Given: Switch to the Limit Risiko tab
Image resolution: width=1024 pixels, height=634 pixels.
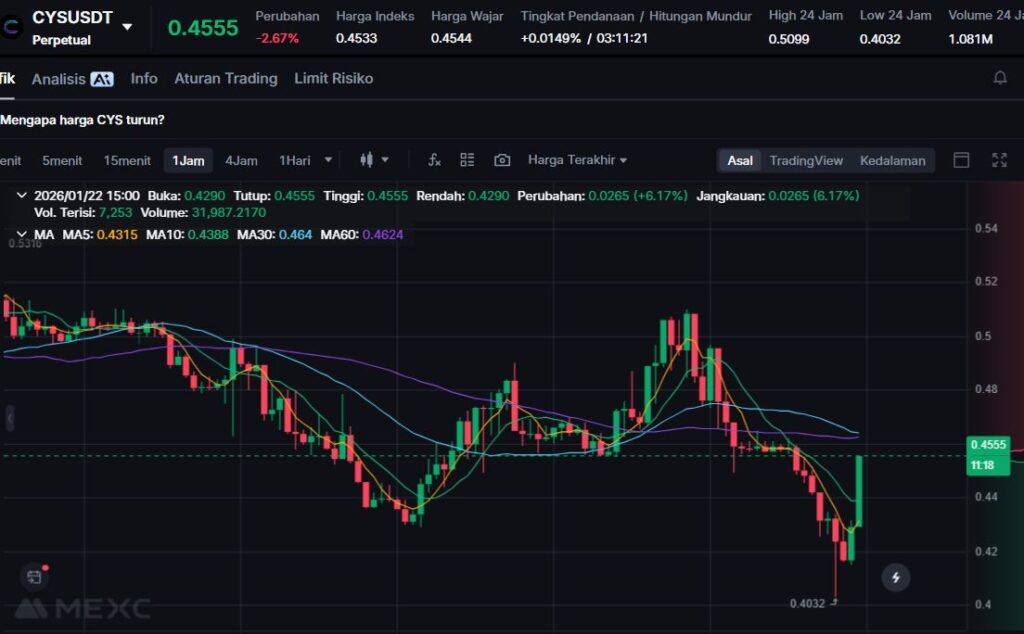Looking at the screenshot, I should tap(333, 78).
